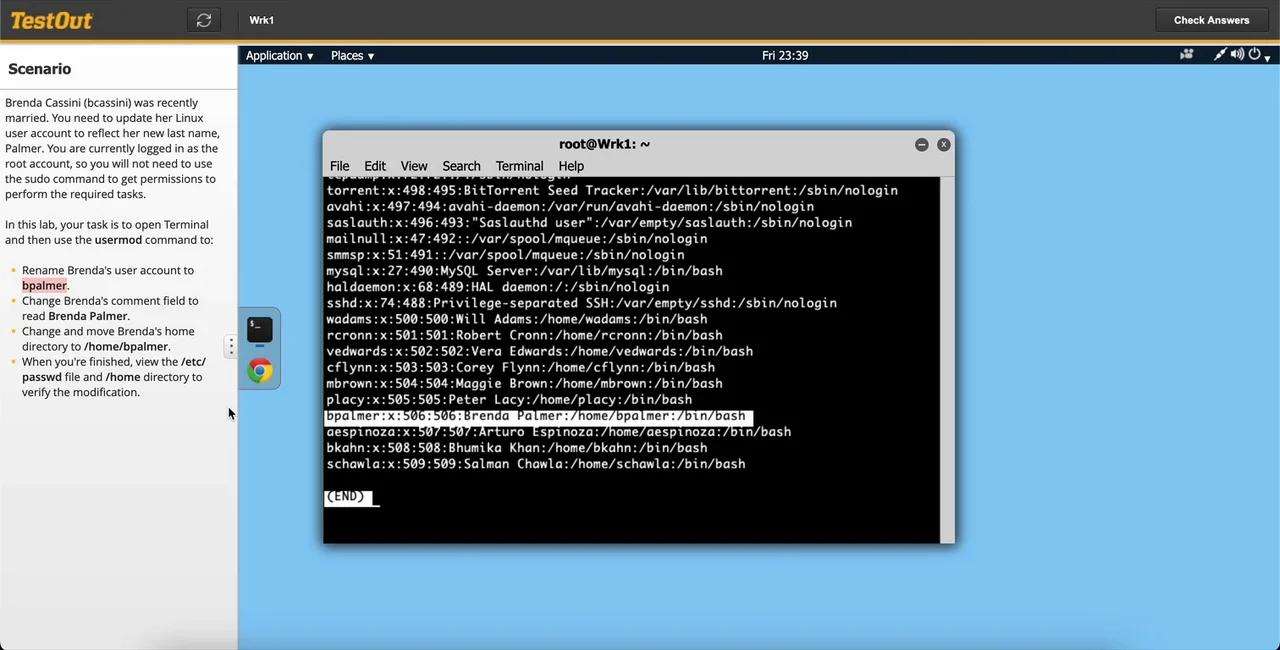Screen dimensions: 1280x650
Task: Select the Wrk1 workstation tab
Action: coord(261,19)
